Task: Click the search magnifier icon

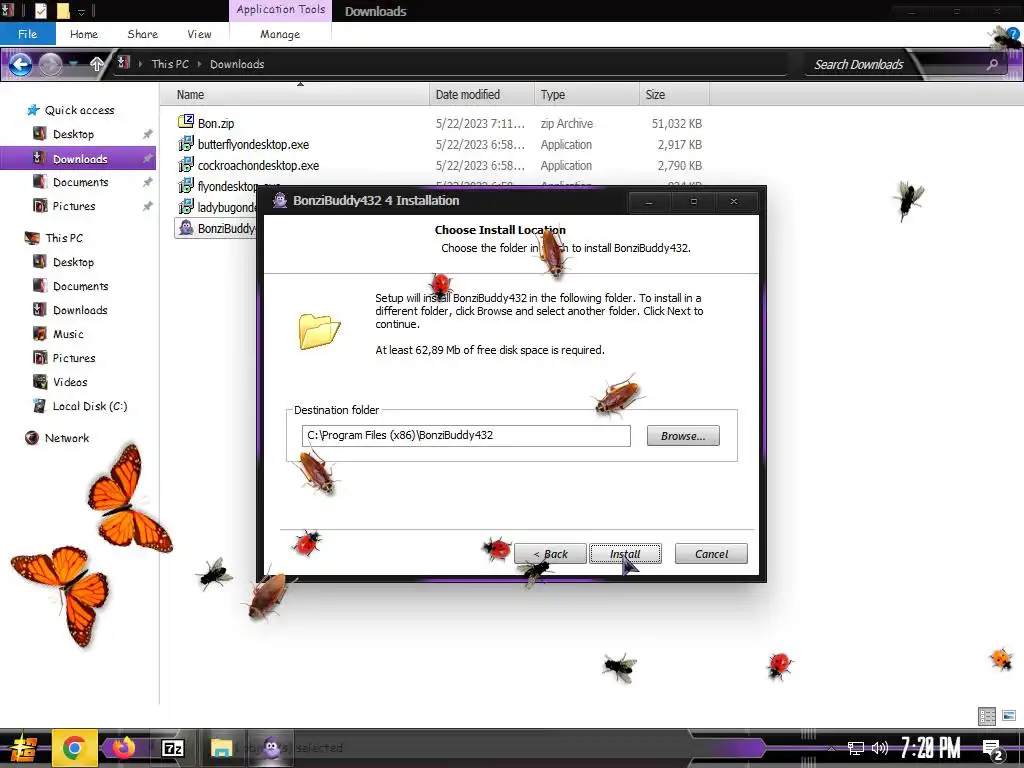Action: [x=992, y=64]
